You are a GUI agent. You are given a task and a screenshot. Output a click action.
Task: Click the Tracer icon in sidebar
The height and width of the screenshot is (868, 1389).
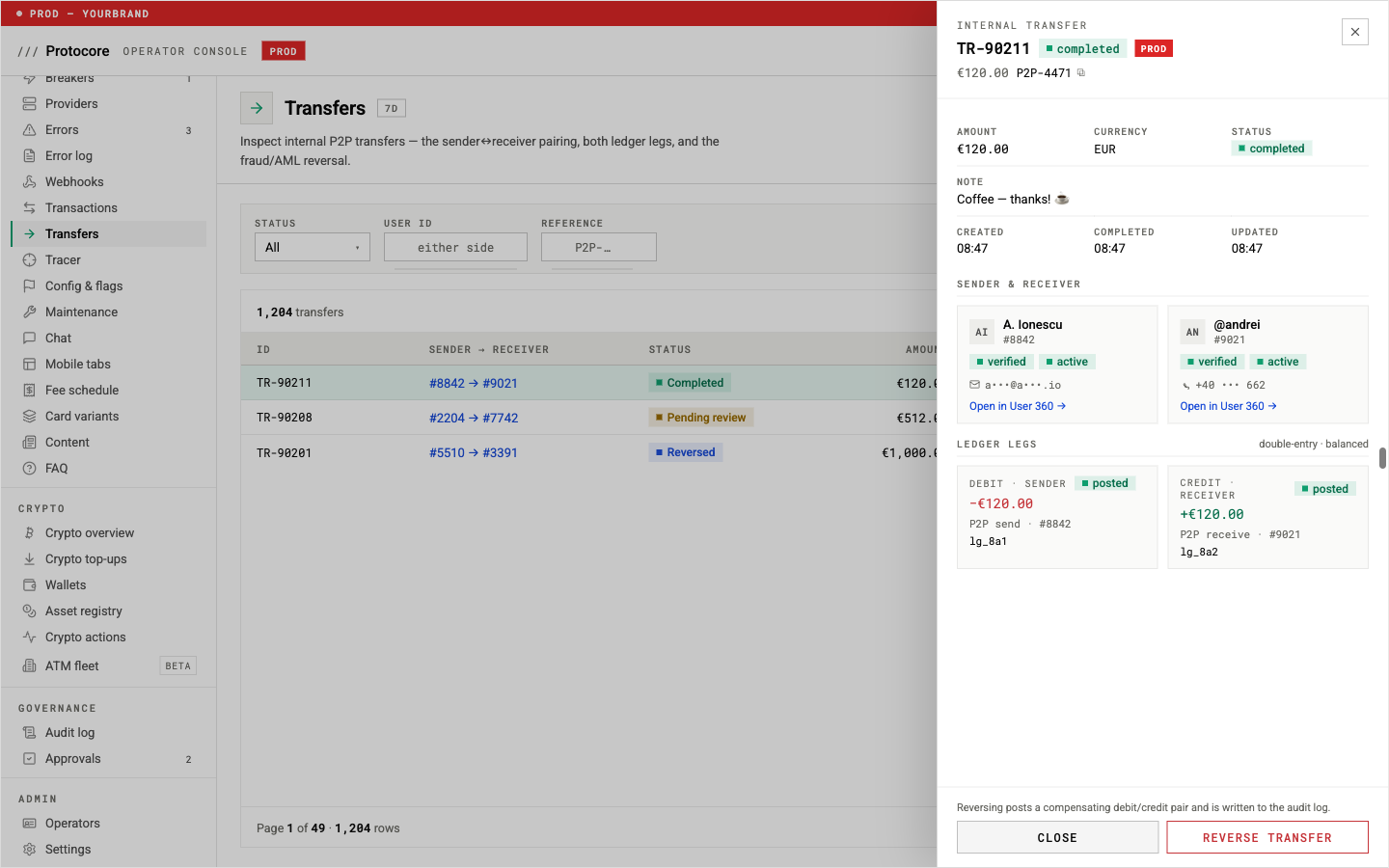point(29,260)
